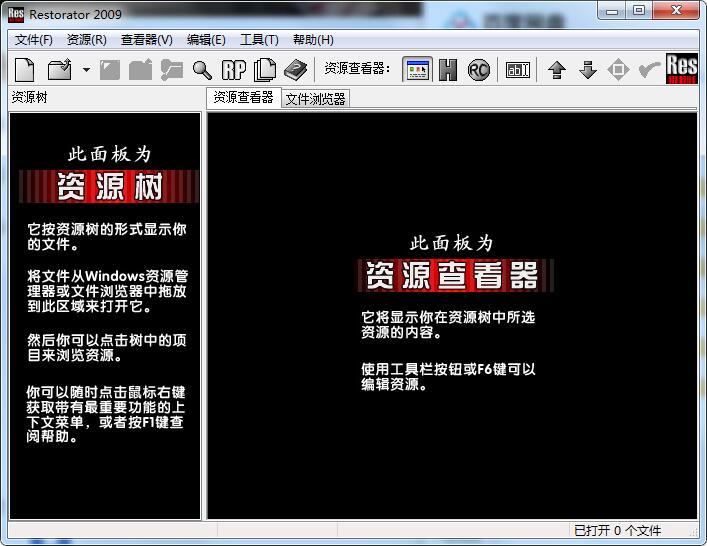The height and width of the screenshot is (546, 707).
Task: Open the 查看器(V) menu
Action: point(147,40)
